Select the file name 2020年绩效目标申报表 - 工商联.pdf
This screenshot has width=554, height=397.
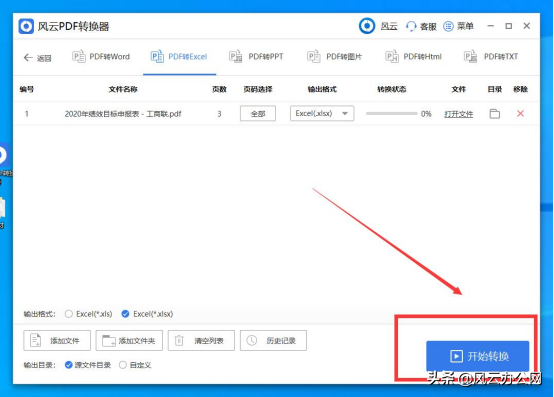pos(123,114)
